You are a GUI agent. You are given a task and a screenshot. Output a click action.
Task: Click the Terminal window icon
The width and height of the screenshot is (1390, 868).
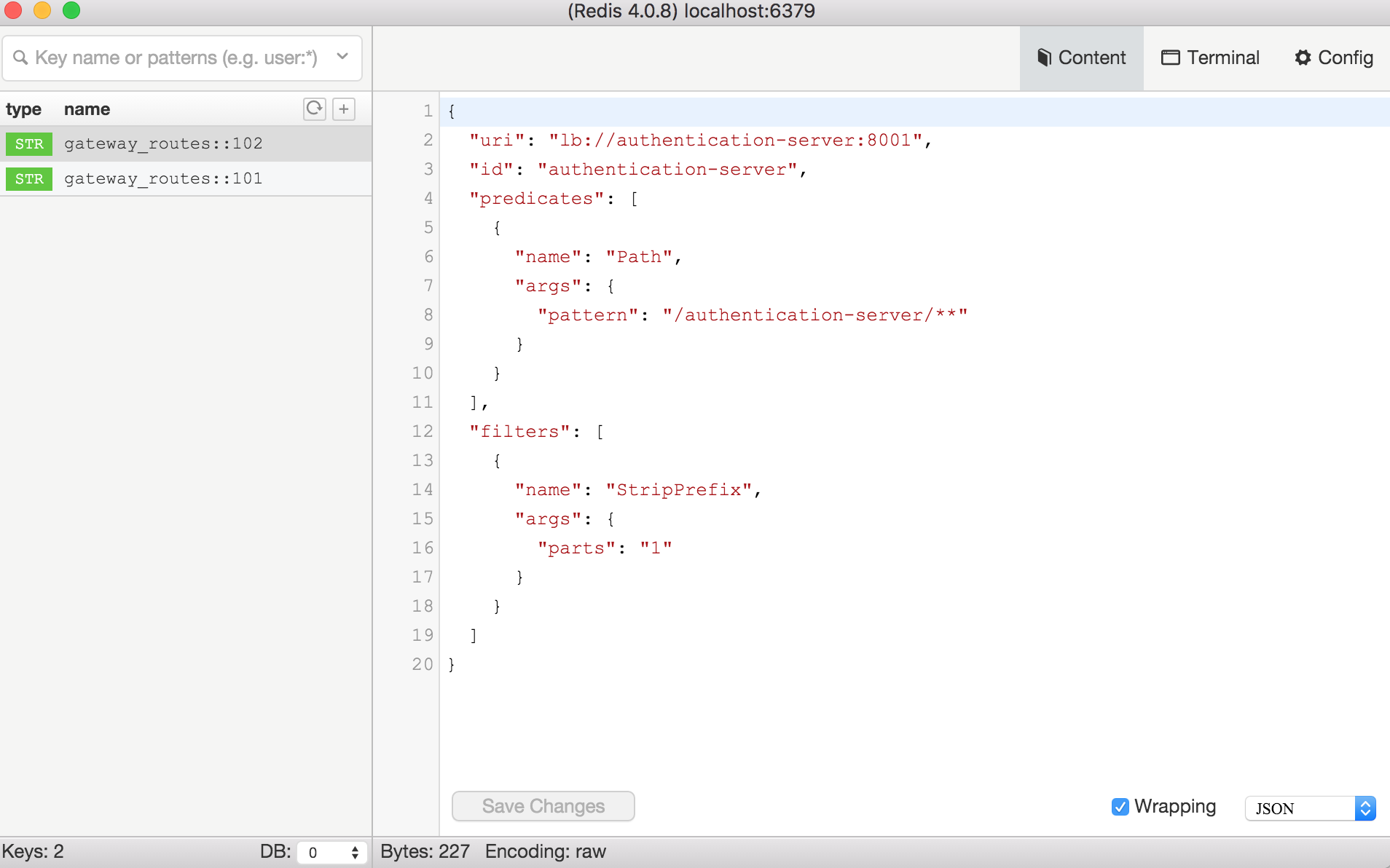(x=1170, y=58)
